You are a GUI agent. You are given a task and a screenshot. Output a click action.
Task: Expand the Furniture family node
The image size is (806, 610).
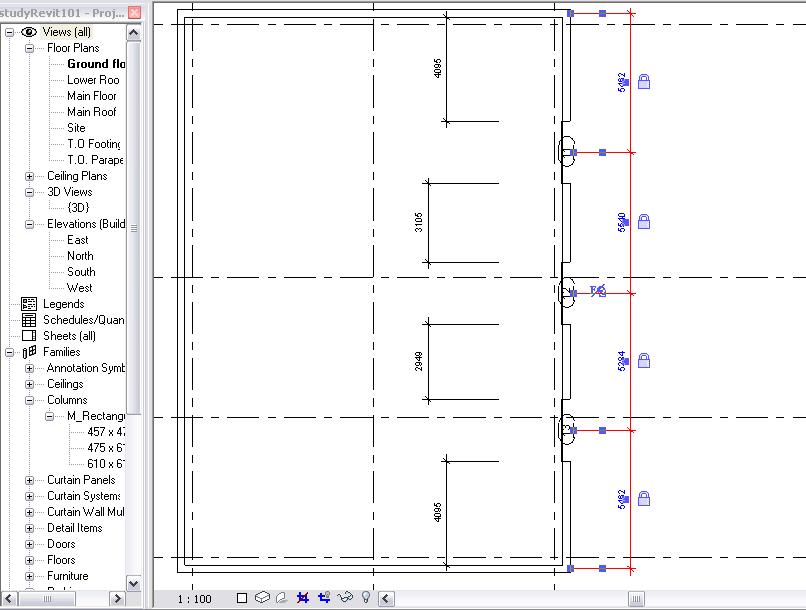pos(29,577)
